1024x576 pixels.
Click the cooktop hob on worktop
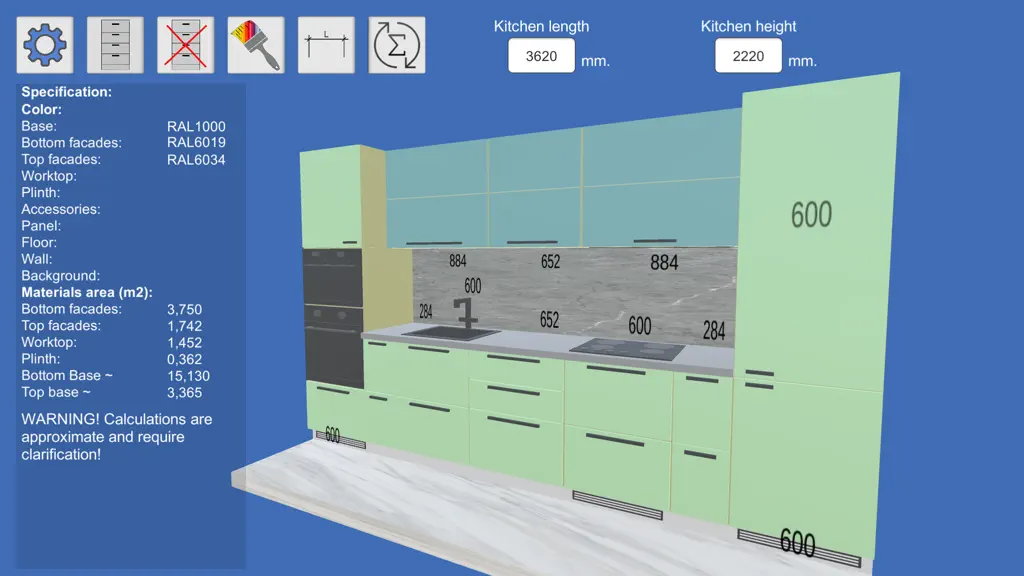pos(627,349)
